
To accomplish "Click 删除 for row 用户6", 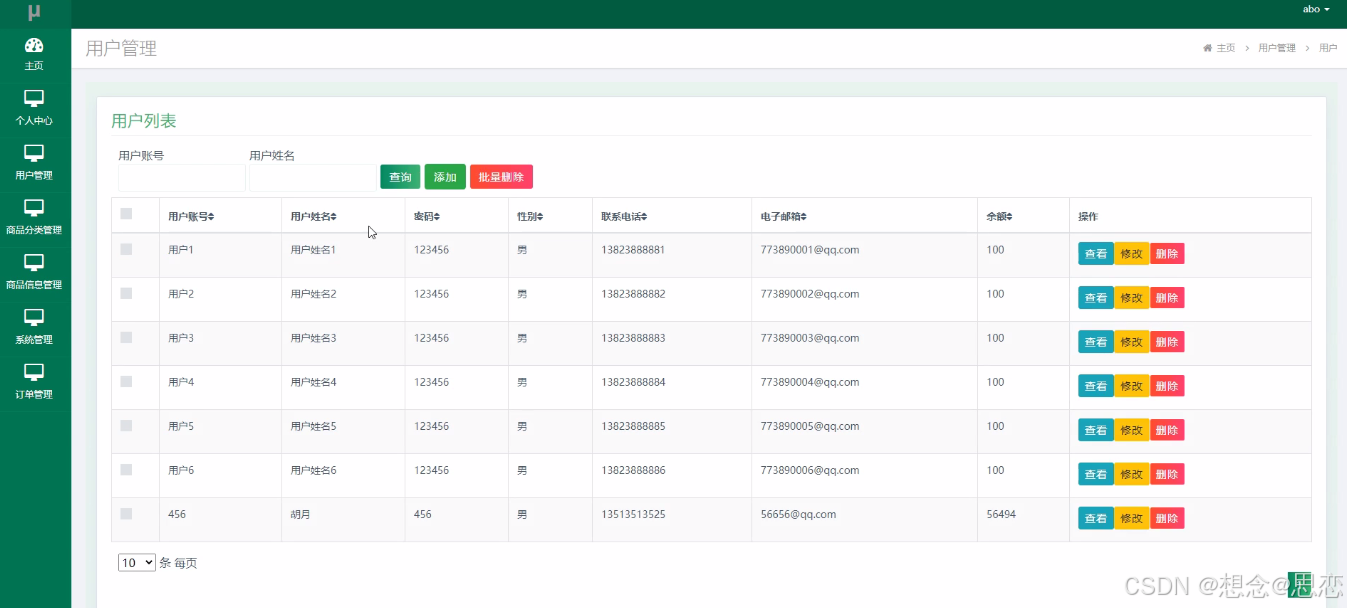I will [1167, 474].
